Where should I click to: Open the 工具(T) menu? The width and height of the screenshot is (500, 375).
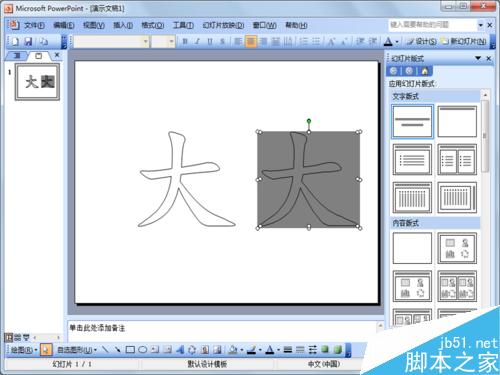[x=183, y=25]
